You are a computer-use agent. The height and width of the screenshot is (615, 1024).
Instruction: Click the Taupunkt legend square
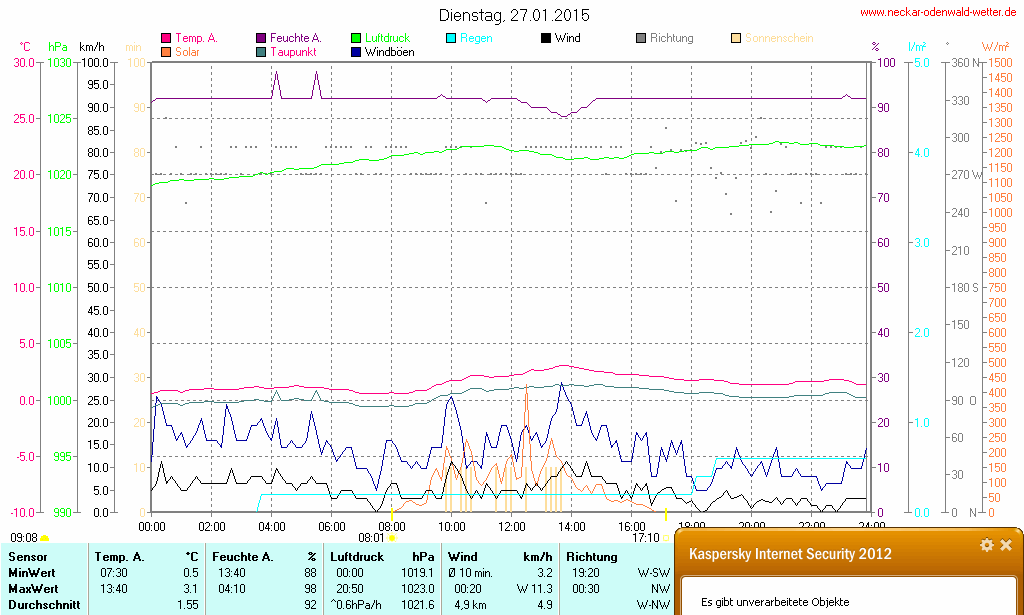pyautogui.click(x=261, y=51)
